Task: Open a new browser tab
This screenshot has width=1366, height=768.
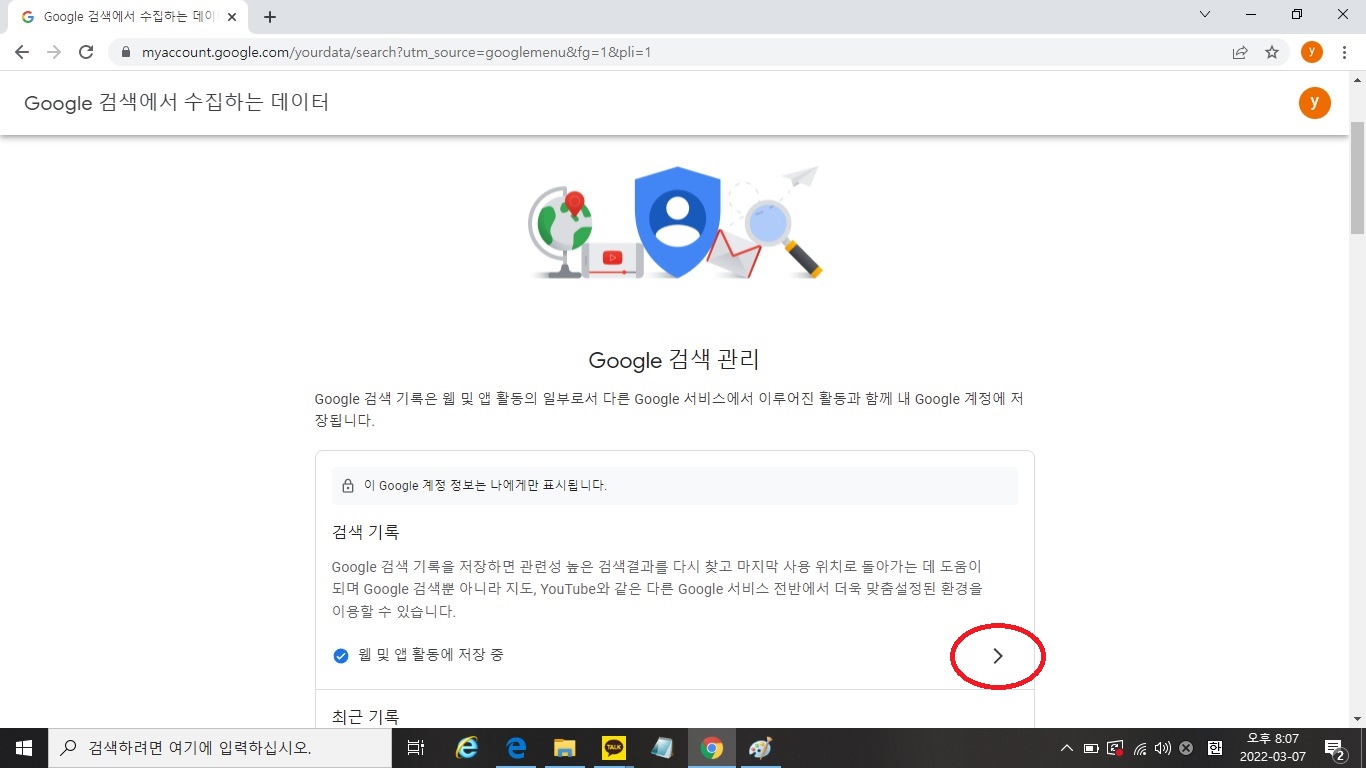Action: (270, 17)
